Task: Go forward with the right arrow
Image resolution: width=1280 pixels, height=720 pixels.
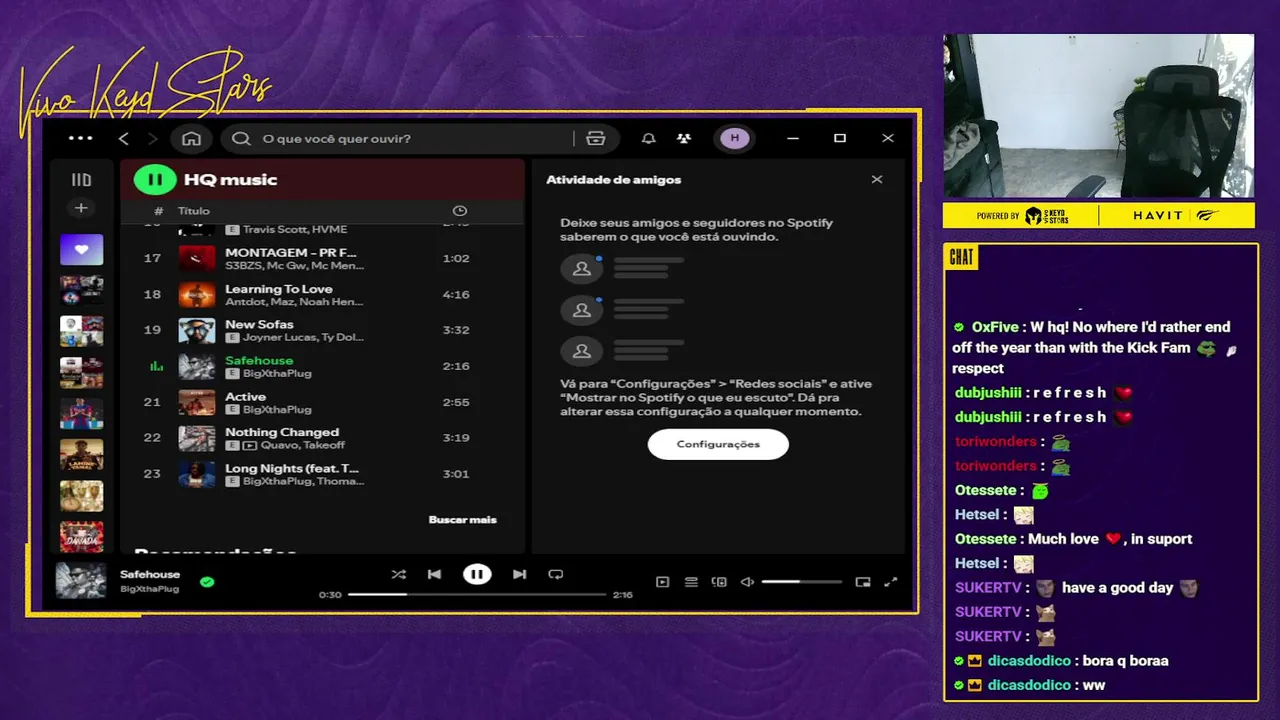Action: 152,138
